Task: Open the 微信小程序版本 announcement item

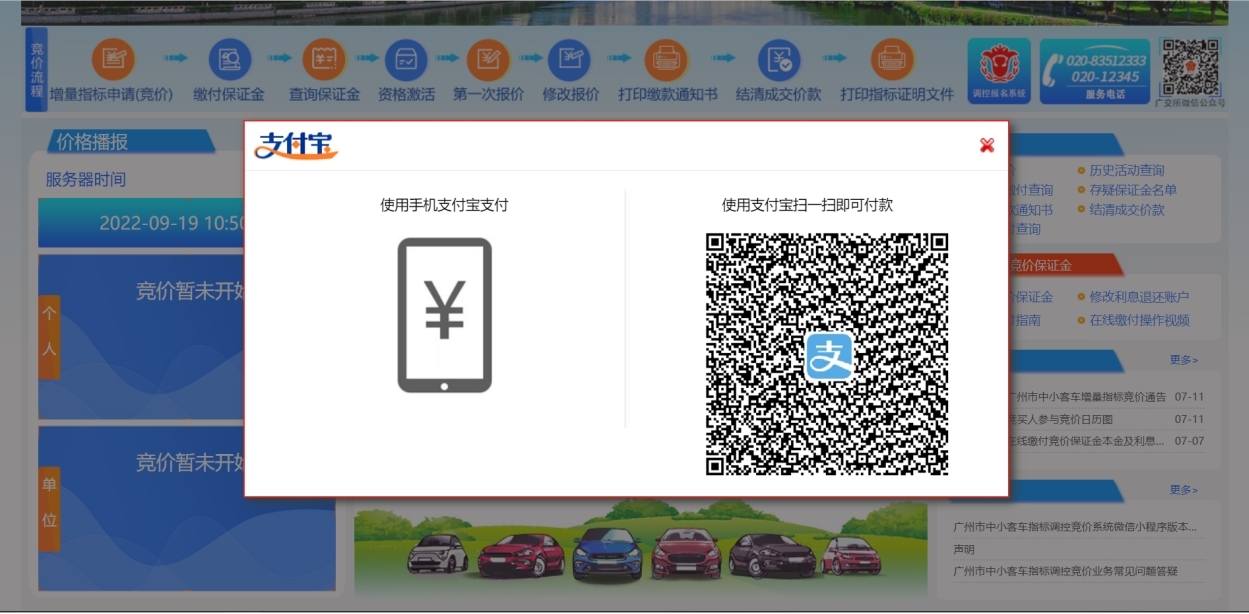Action: [x=1075, y=527]
